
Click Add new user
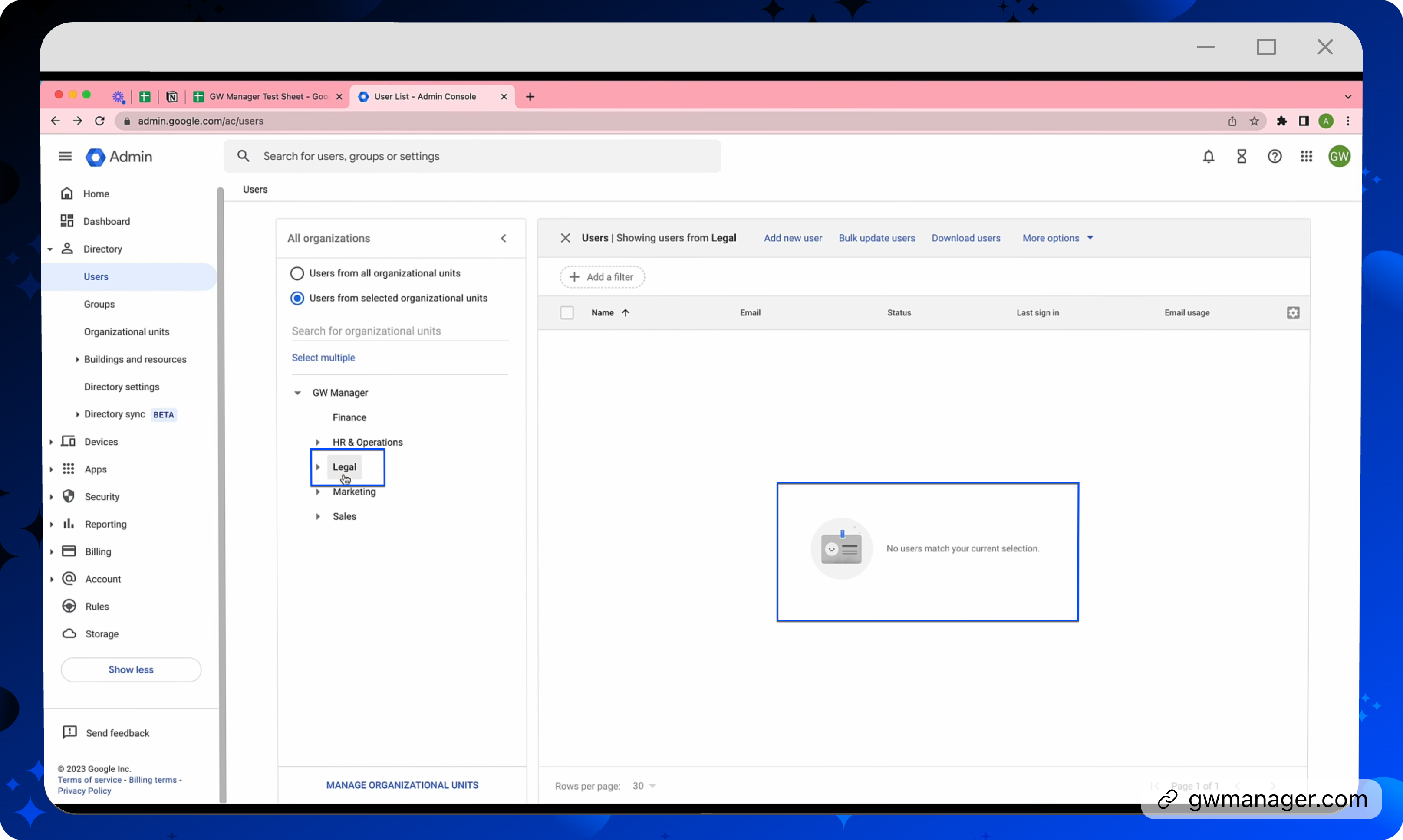coord(793,238)
